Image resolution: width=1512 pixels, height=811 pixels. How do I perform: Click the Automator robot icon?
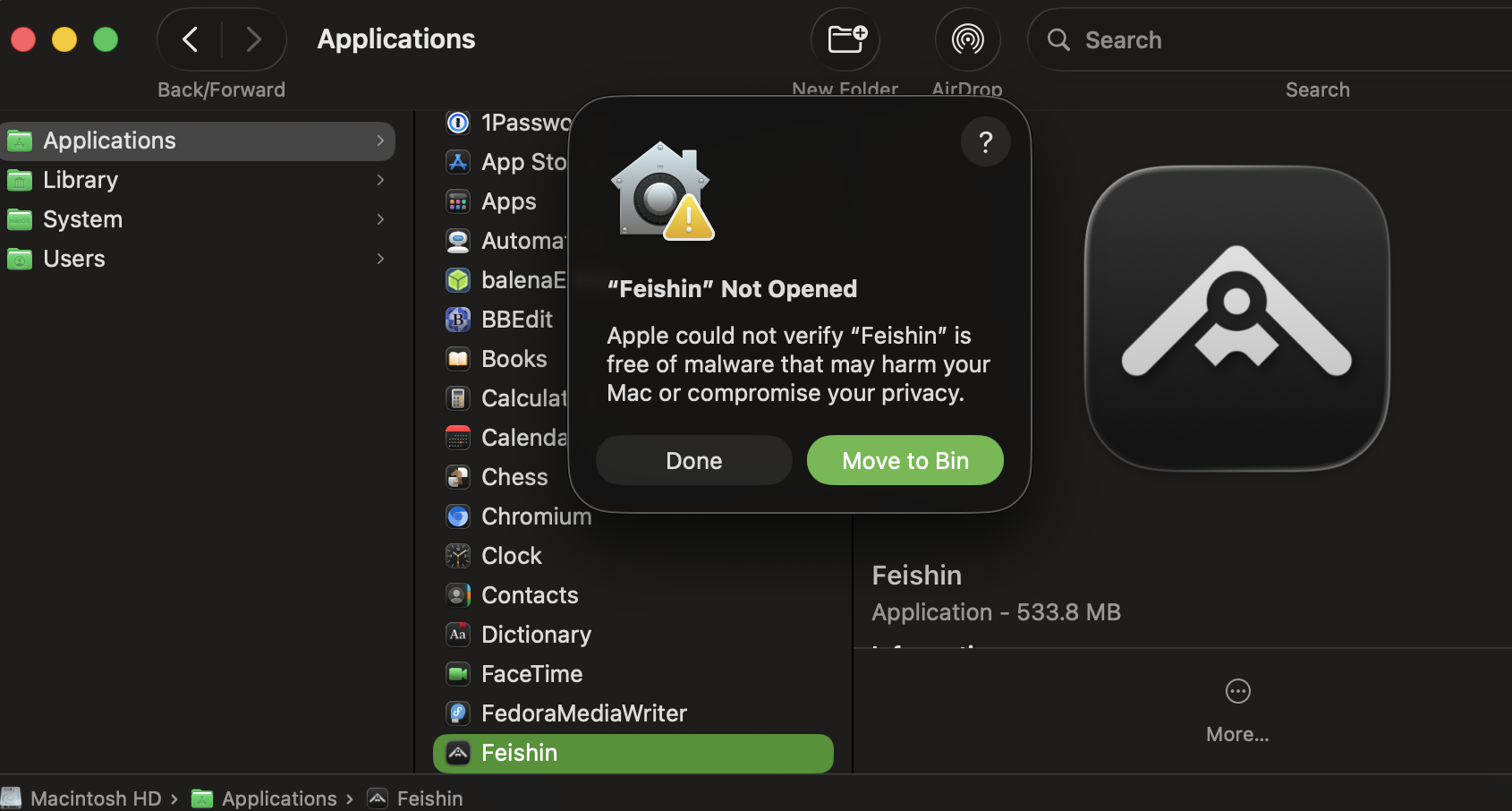458,241
